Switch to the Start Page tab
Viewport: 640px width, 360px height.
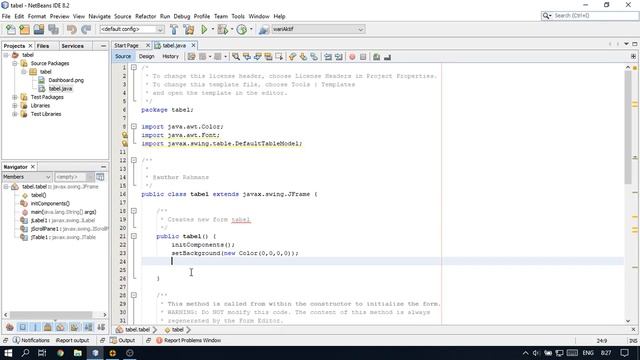(x=126, y=45)
